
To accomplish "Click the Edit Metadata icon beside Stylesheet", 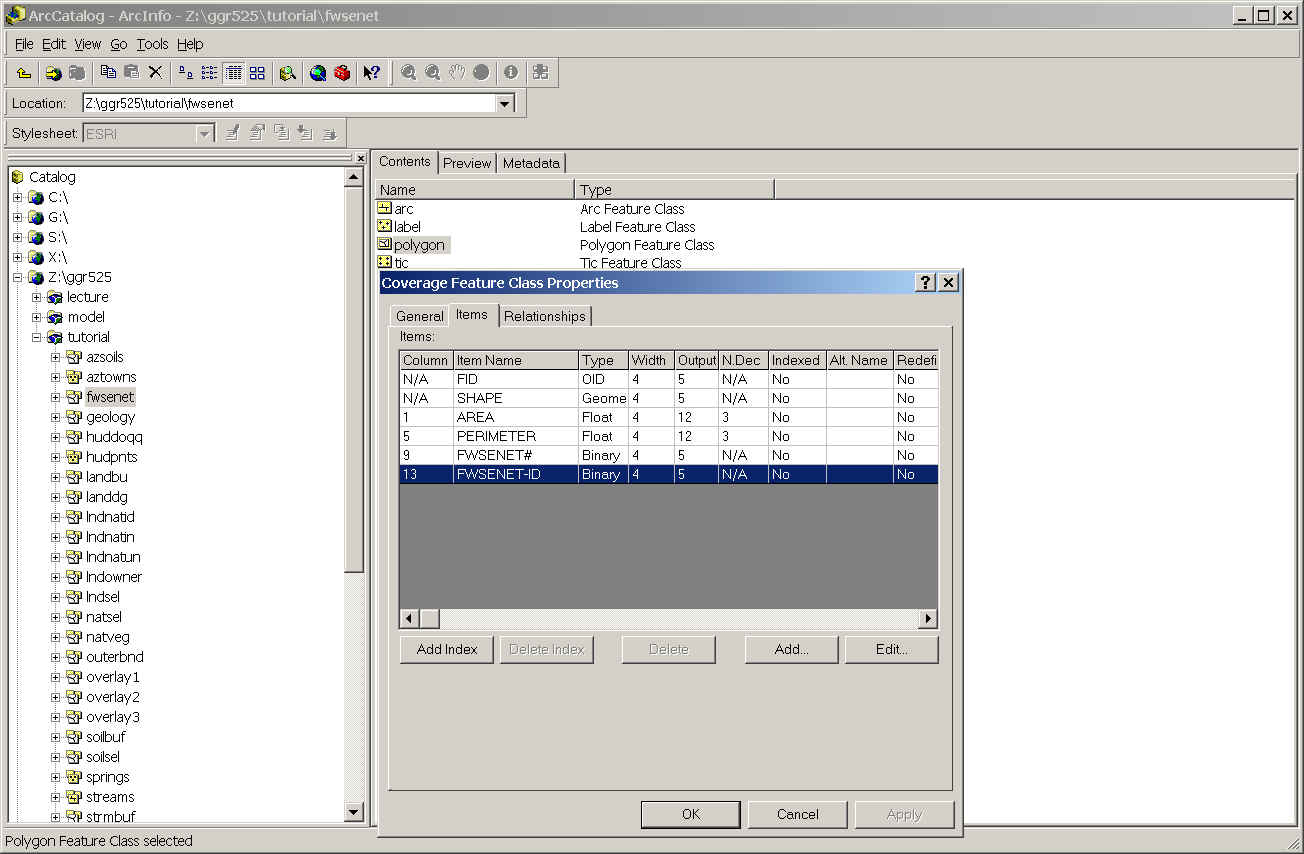I will [x=232, y=133].
